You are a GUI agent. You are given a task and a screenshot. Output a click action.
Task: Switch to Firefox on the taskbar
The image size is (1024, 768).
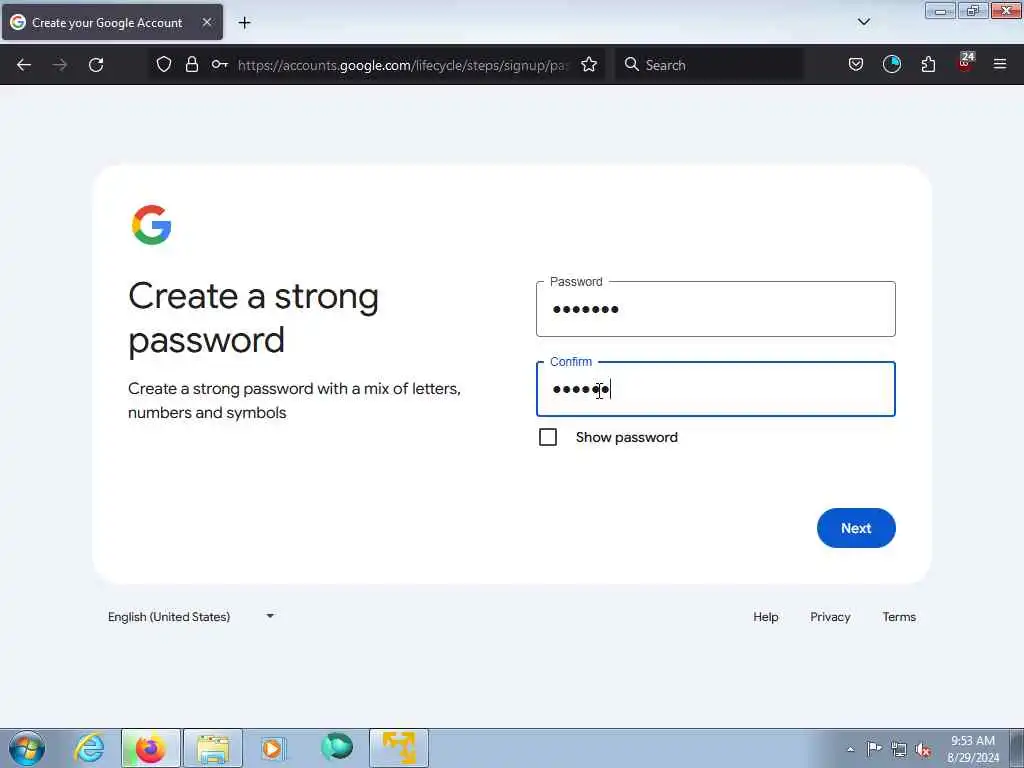(x=150, y=748)
